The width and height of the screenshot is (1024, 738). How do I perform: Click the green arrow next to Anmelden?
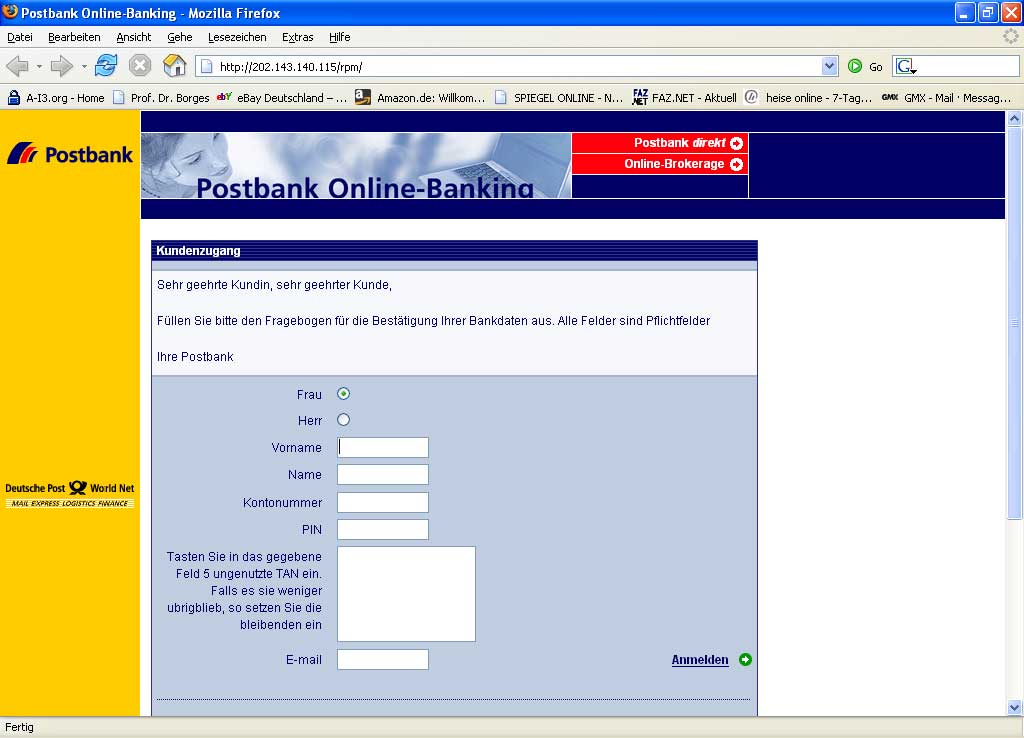[x=745, y=660]
